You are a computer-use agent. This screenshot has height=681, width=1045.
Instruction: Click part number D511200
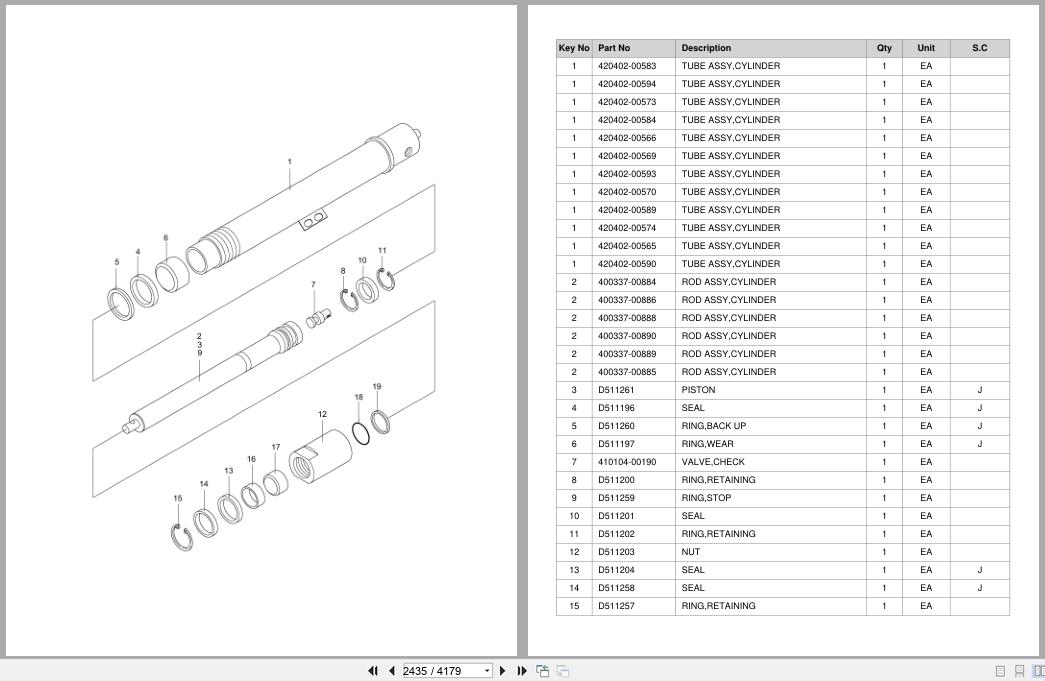click(x=616, y=480)
